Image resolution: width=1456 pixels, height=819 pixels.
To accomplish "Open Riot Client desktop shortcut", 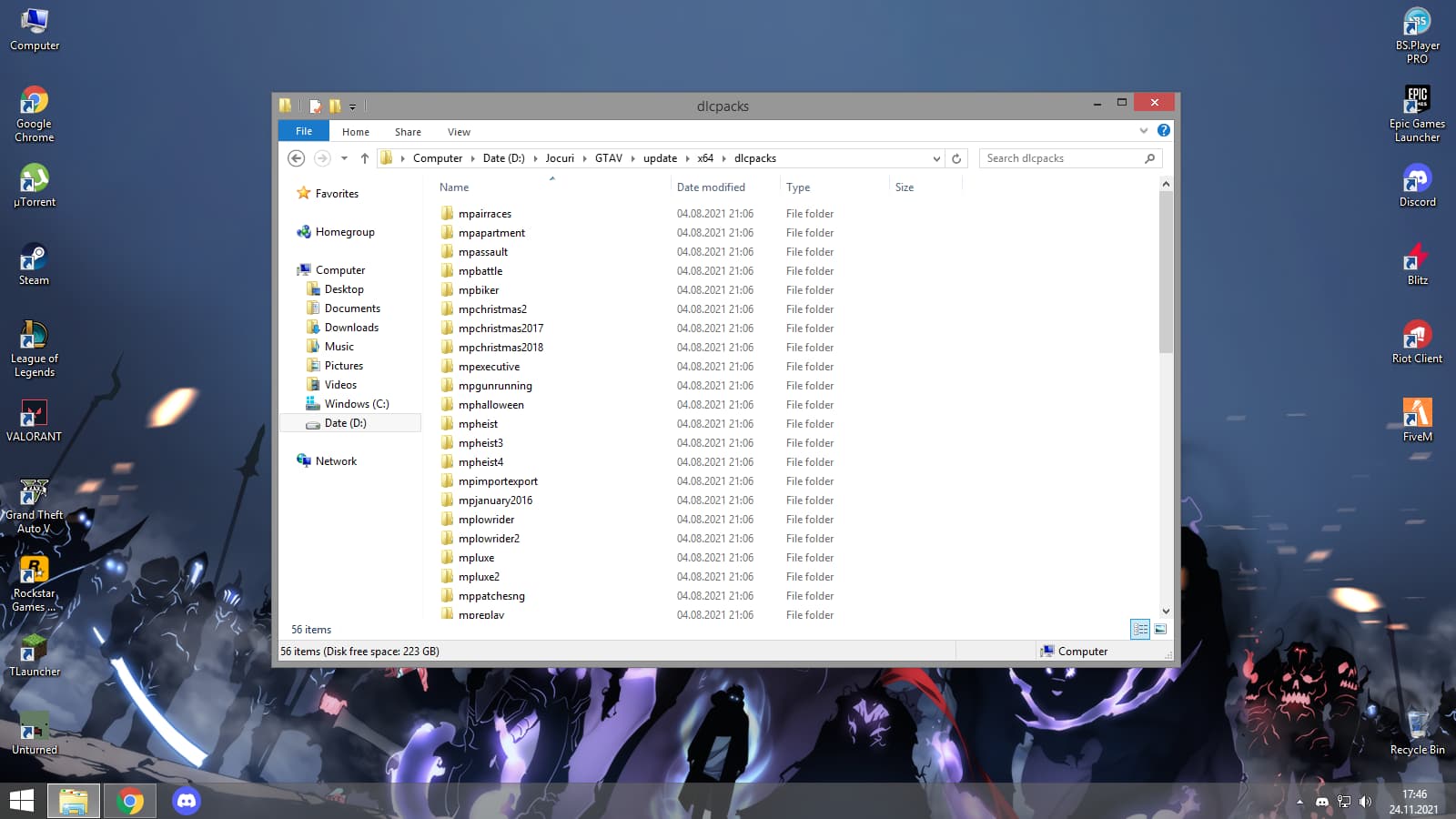I will pyautogui.click(x=1417, y=342).
